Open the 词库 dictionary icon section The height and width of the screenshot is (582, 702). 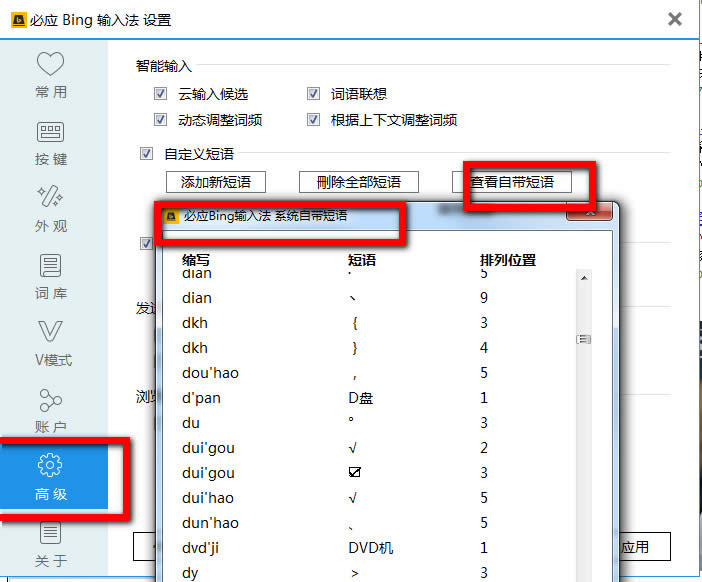pos(51,277)
